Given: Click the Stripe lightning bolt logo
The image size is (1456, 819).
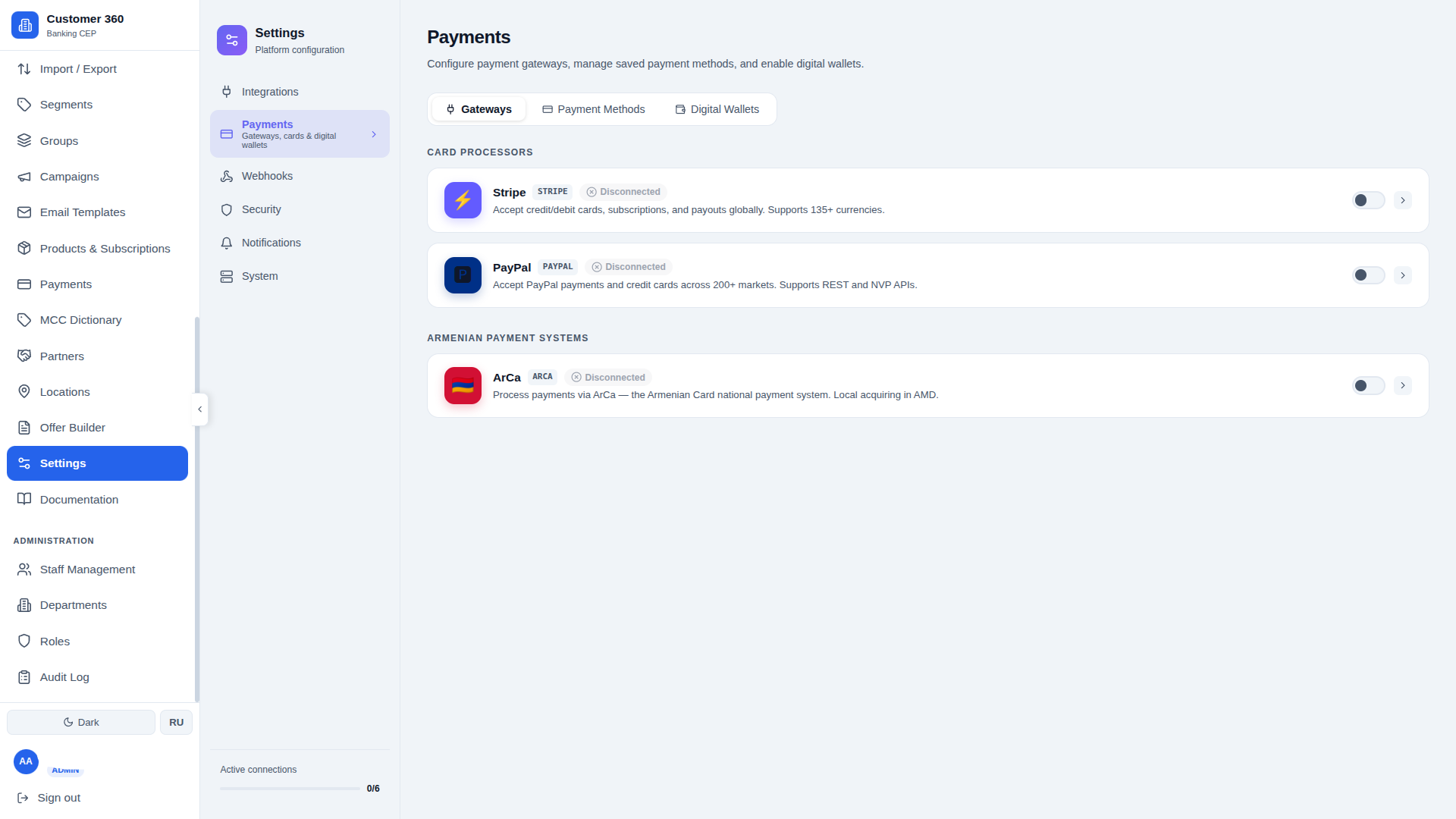Looking at the screenshot, I should [x=463, y=200].
